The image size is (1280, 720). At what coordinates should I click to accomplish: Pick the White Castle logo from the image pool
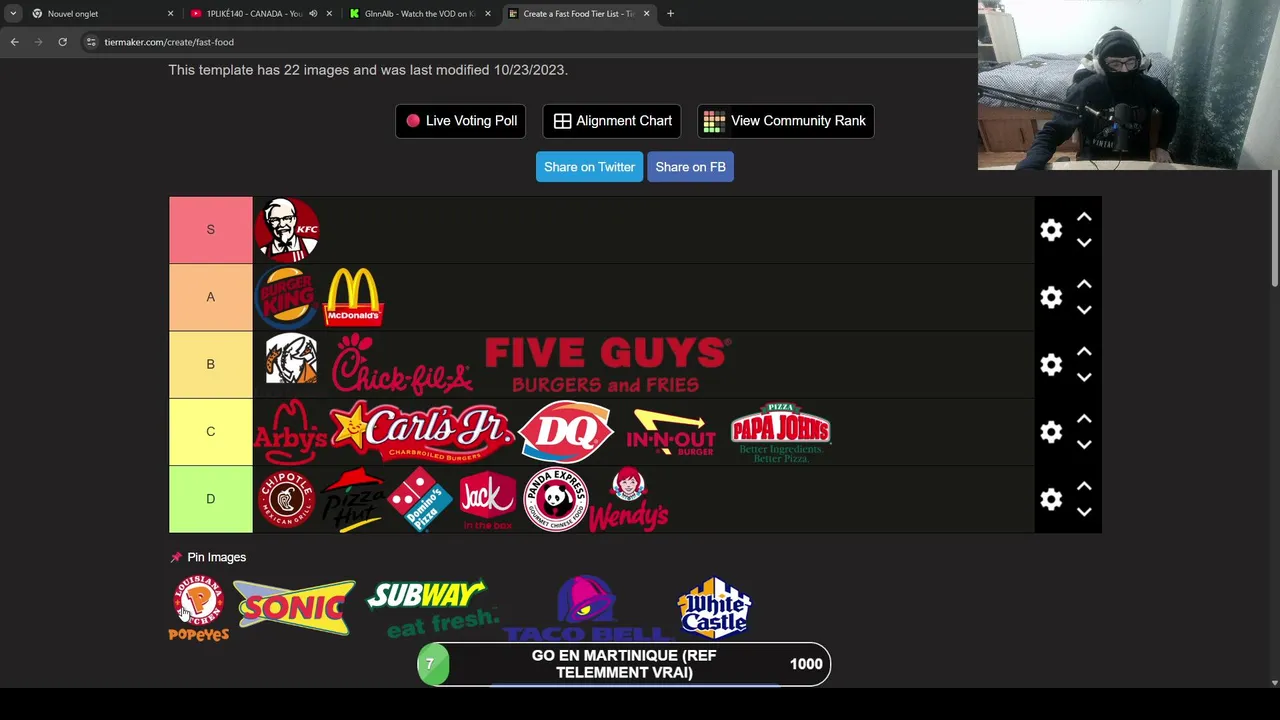[x=714, y=607]
